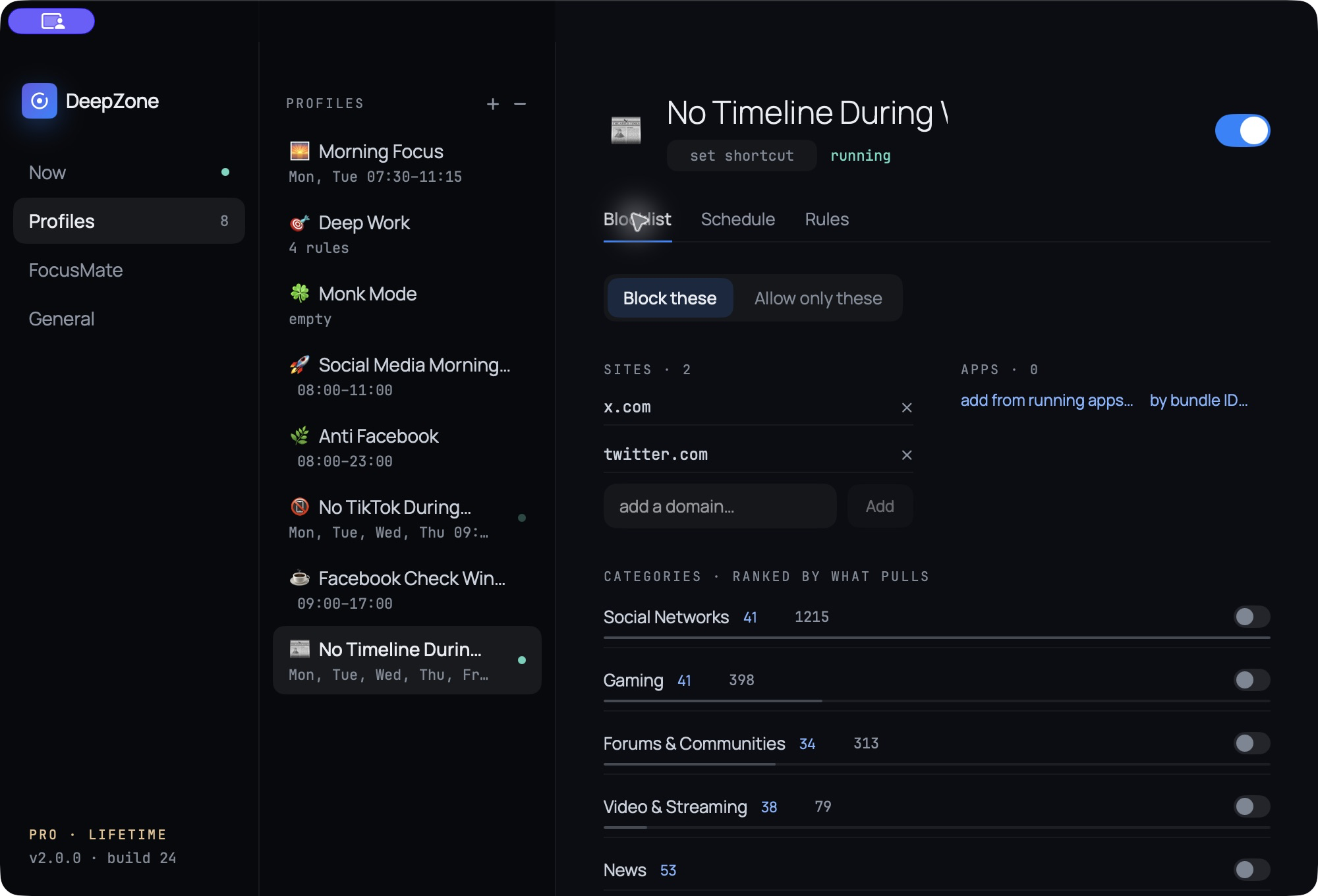Click the Morning Focus sunrise icon
1318x896 pixels.
point(300,151)
